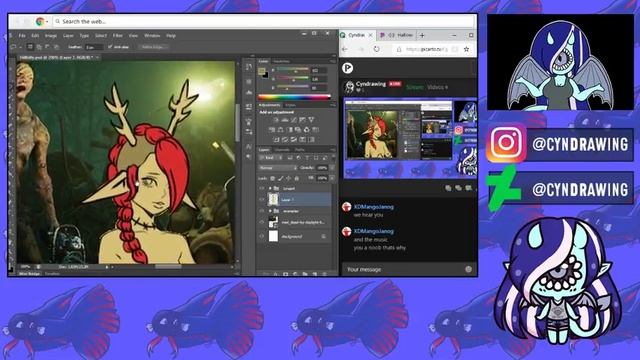Viewport: 640px width, 360px height.
Task: Bookmark the page with the star icon
Action: [x=466, y=49]
